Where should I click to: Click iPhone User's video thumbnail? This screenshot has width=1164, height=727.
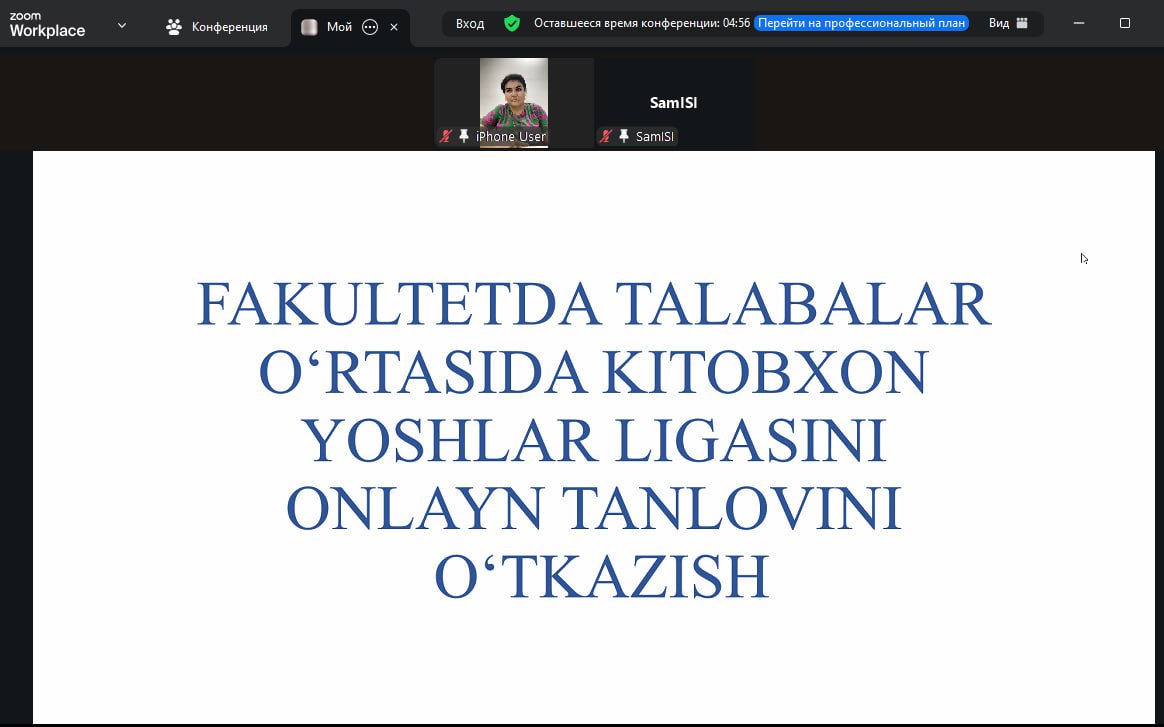[514, 100]
